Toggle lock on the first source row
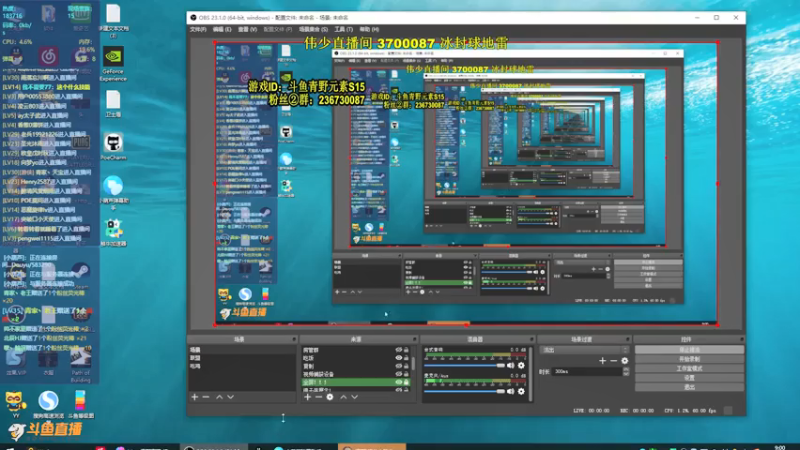 coord(406,350)
